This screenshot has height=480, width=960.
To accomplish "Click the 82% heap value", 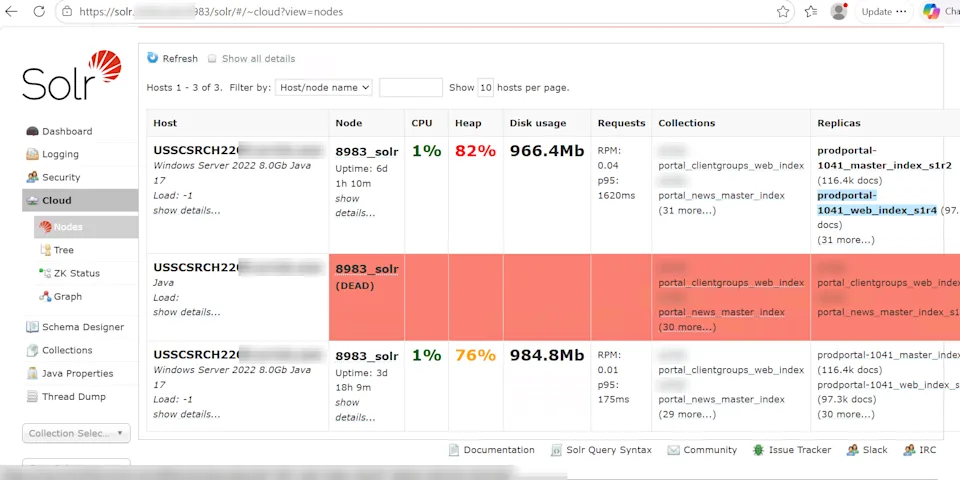I will (475, 151).
